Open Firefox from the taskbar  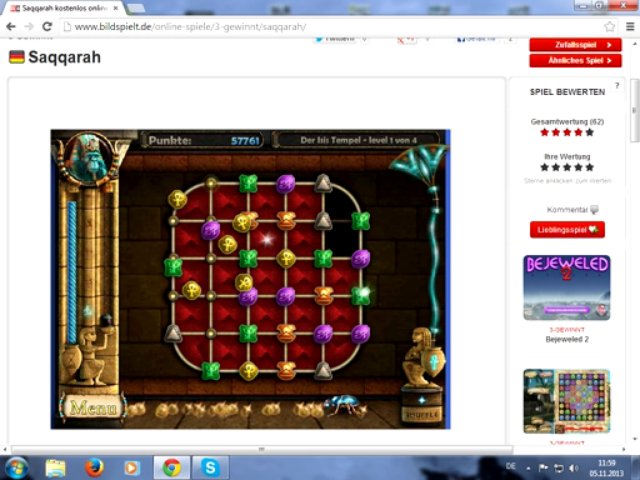(94, 467)
